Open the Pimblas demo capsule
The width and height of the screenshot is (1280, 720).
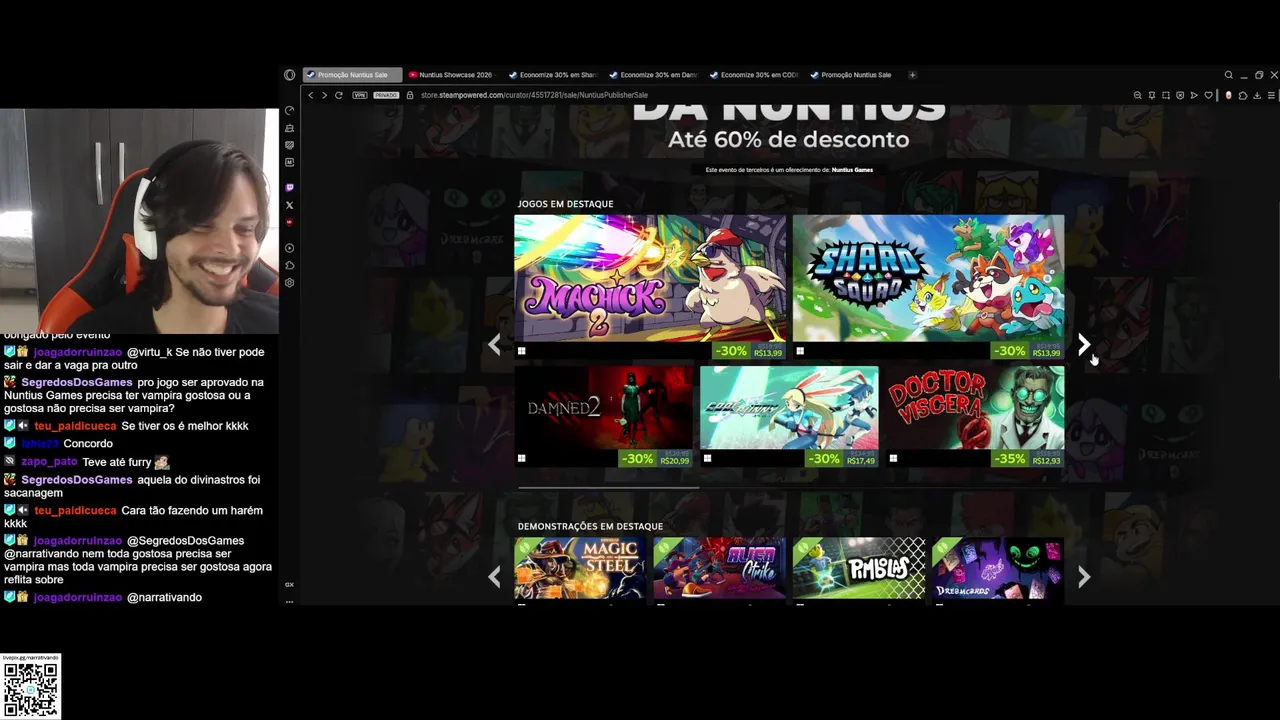[x=859, y=568]
